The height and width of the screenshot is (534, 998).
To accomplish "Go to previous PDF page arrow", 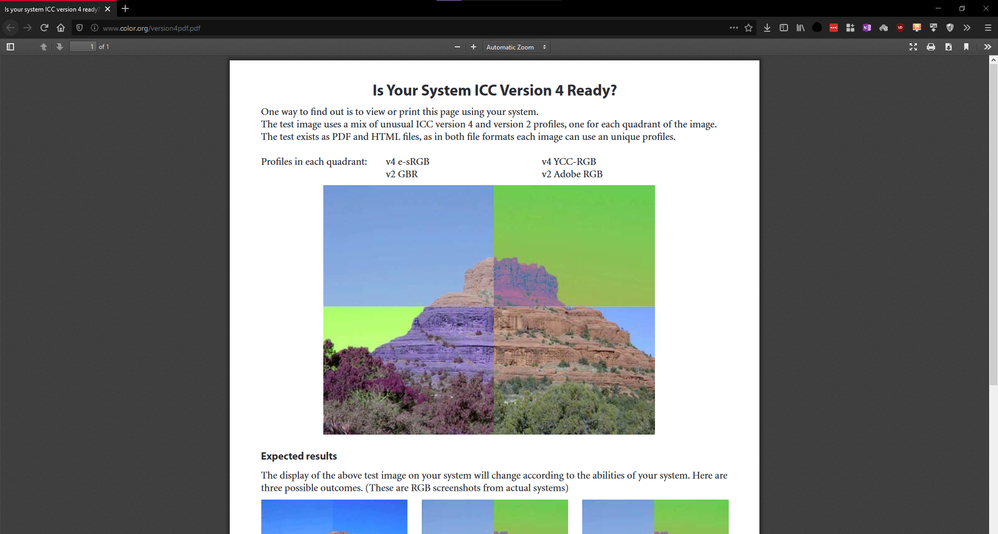I will 43,46.
